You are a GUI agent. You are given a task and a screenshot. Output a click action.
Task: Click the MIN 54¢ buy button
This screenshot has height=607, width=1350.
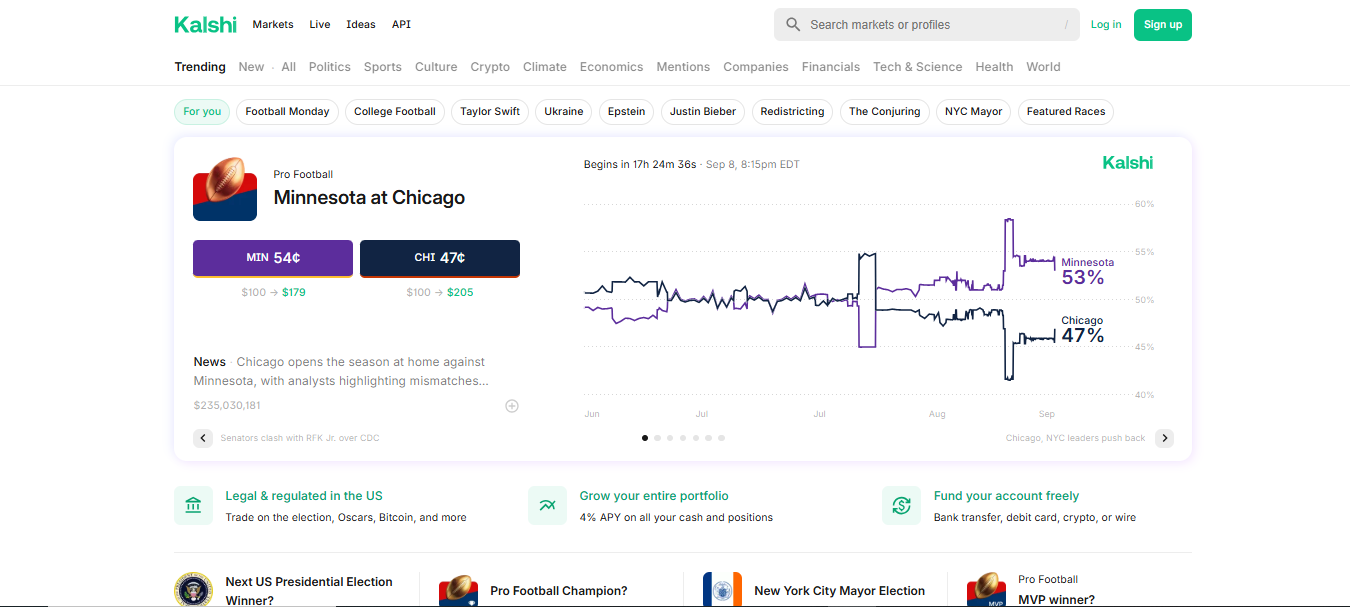coord(273,258)
